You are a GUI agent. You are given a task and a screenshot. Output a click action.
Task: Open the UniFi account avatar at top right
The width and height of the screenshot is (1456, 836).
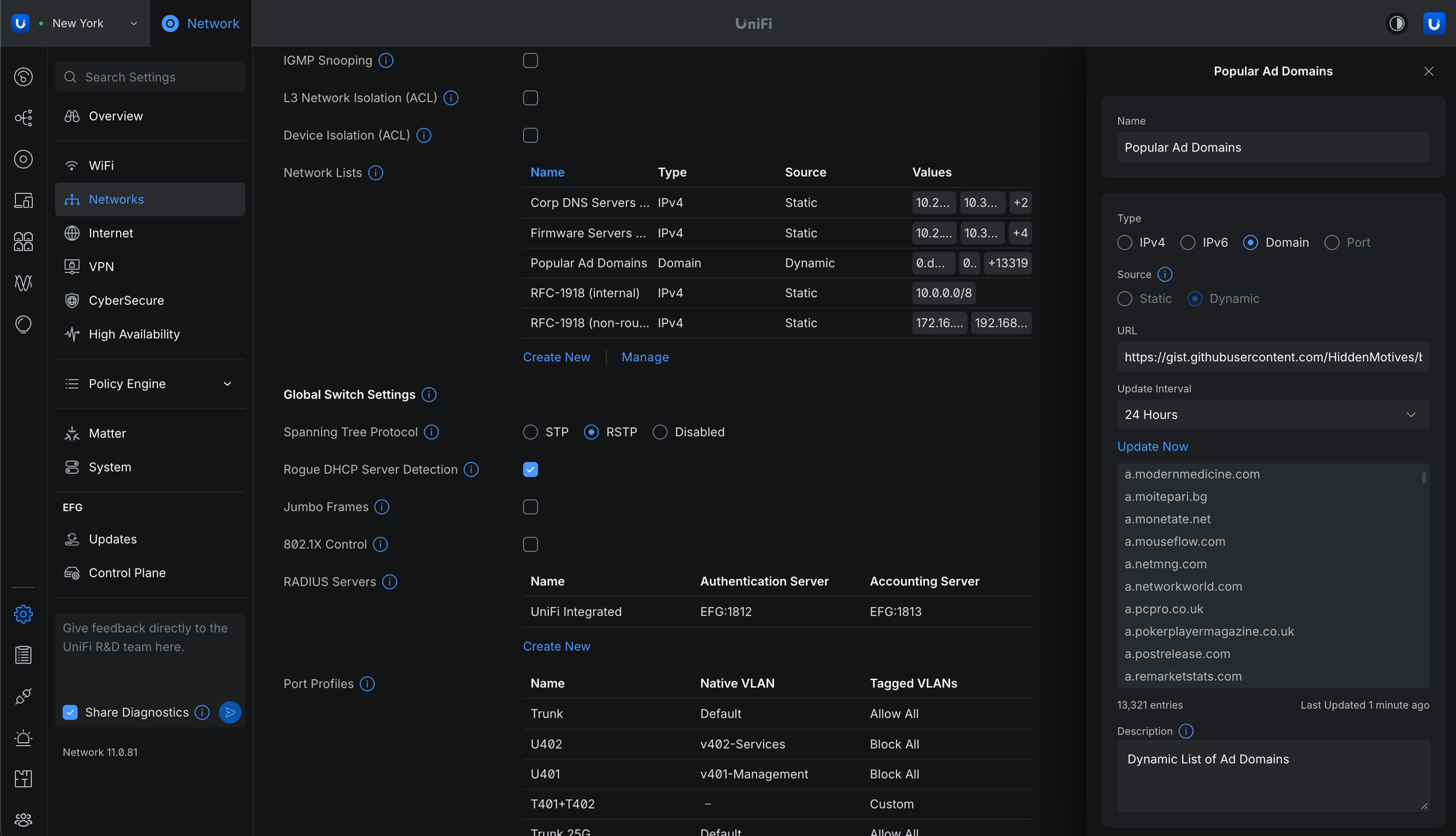coord(1433,23)
